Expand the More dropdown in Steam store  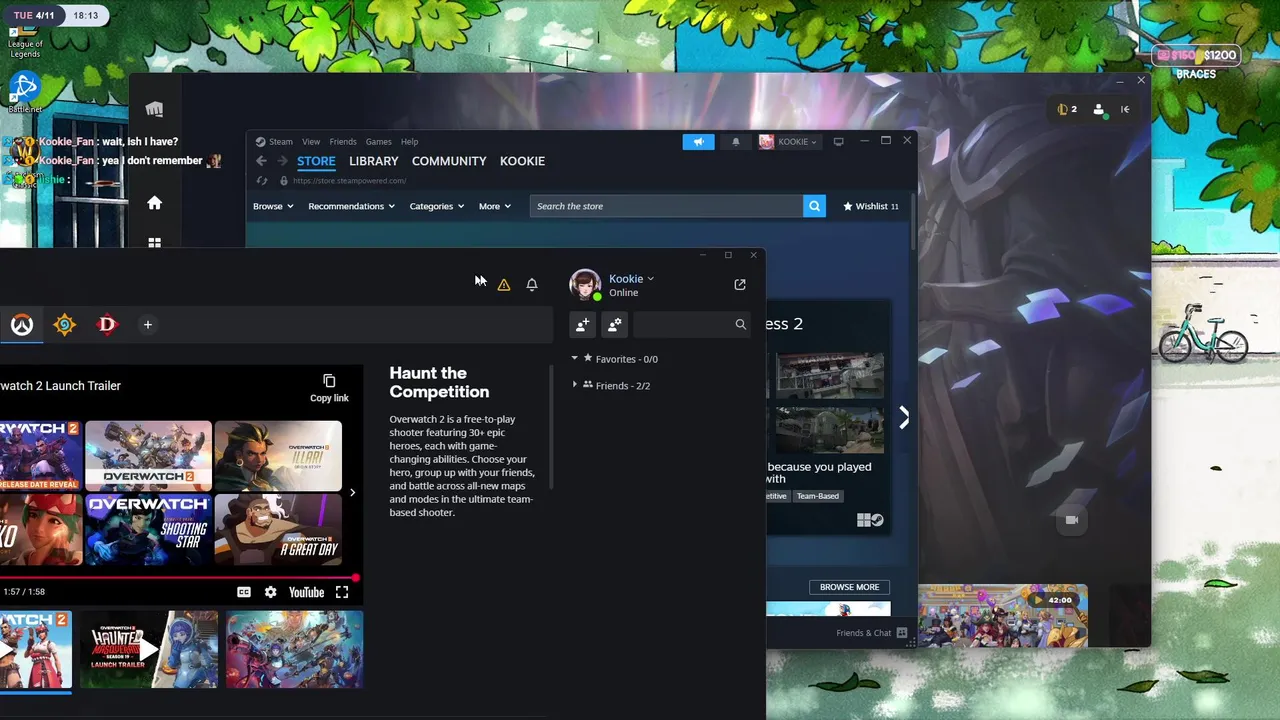pyautogui.click(x=494, y=206)
